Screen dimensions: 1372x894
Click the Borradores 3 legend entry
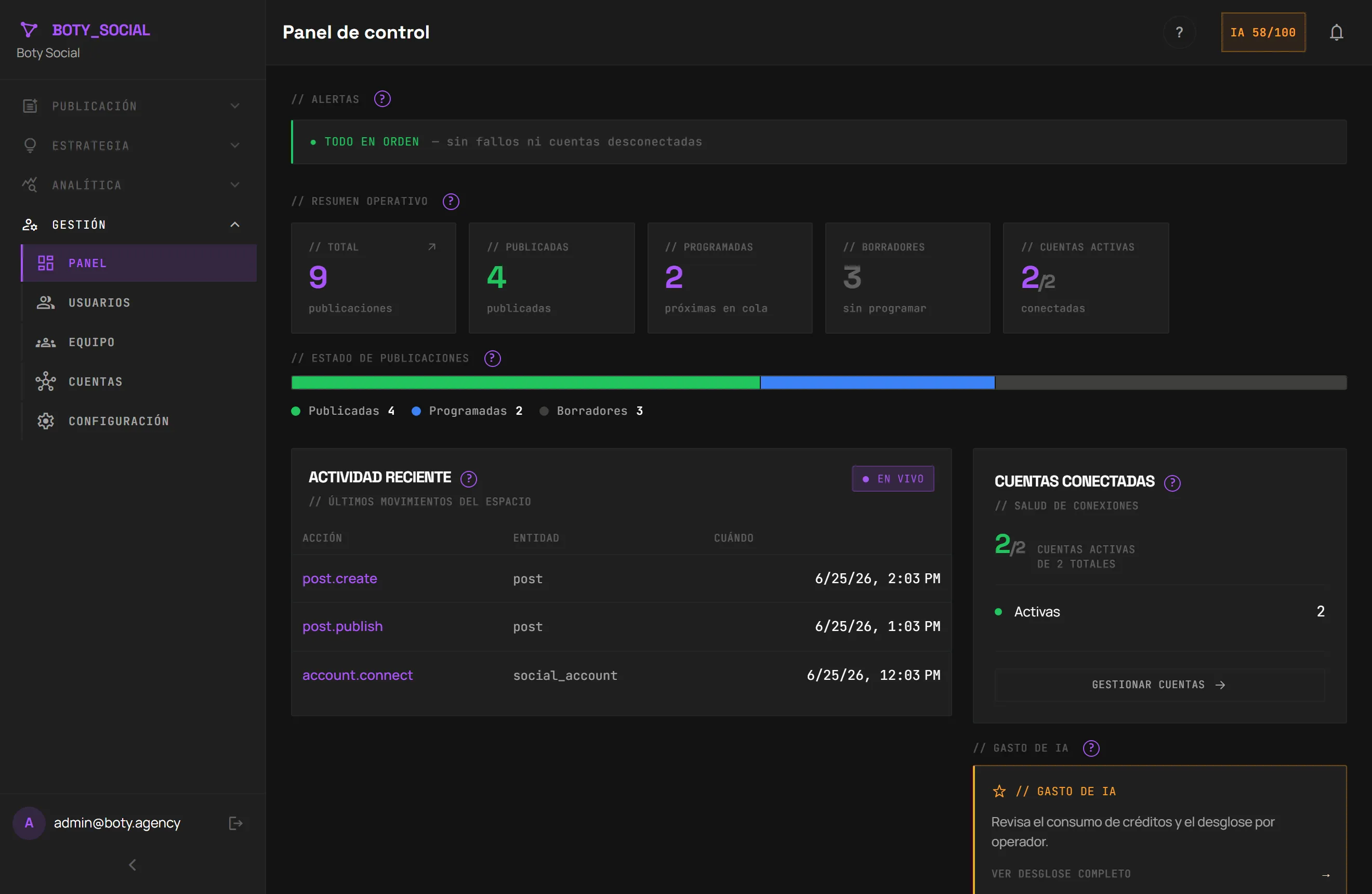coord(591,411)
